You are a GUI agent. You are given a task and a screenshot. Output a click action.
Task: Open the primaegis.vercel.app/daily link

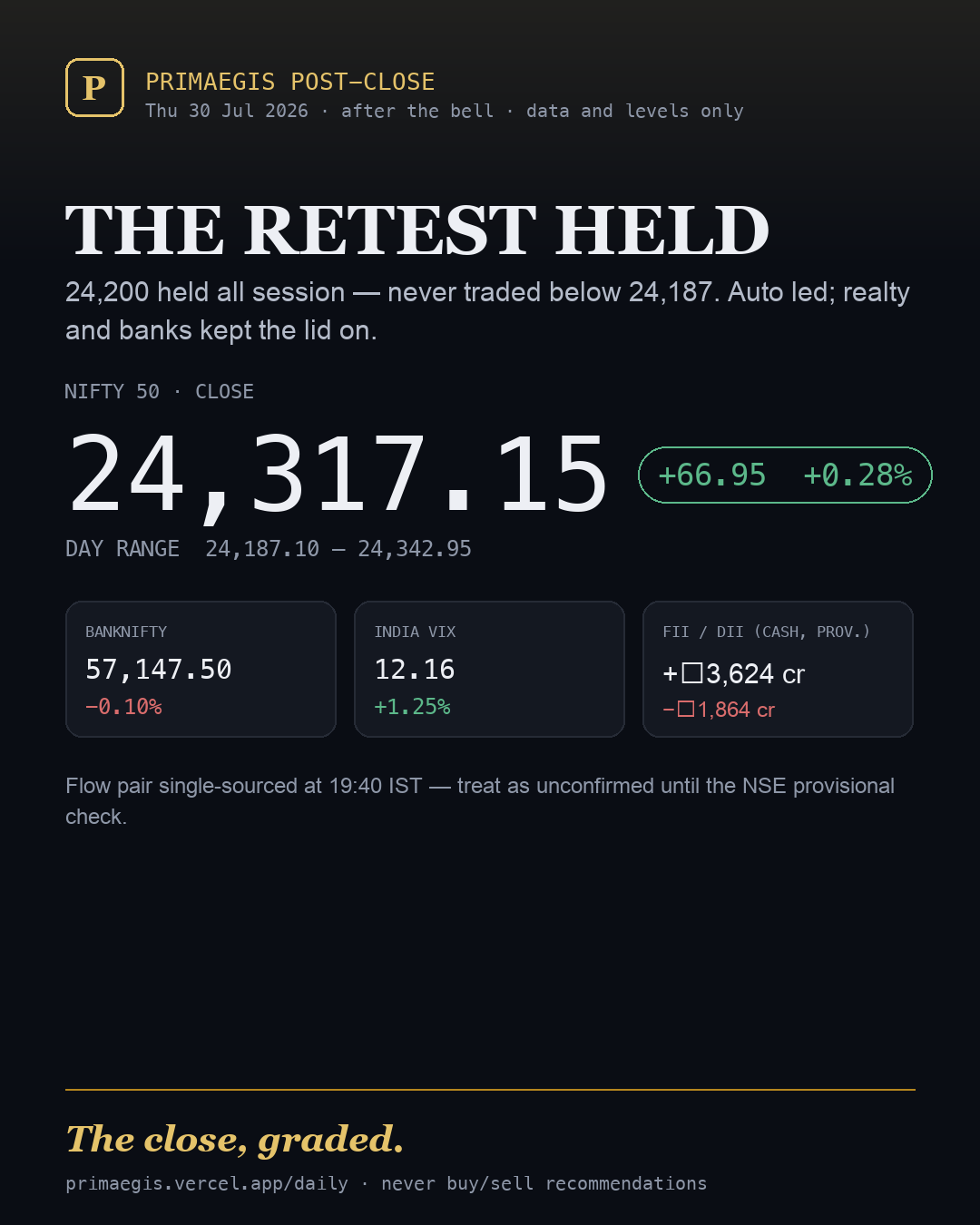click(x=207, y=1183)
